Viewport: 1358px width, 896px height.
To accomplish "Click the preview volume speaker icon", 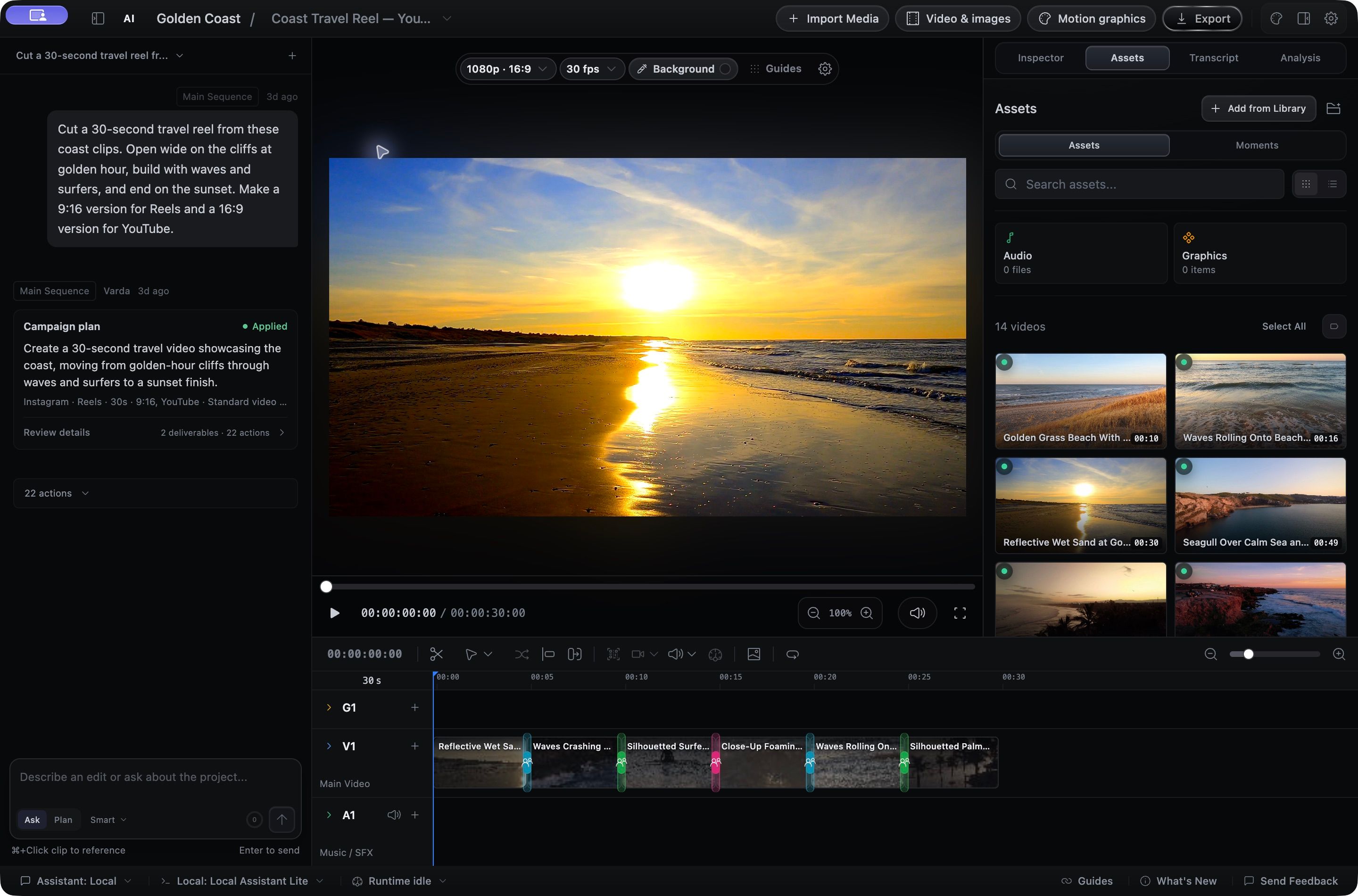I will tap(918, 613).
